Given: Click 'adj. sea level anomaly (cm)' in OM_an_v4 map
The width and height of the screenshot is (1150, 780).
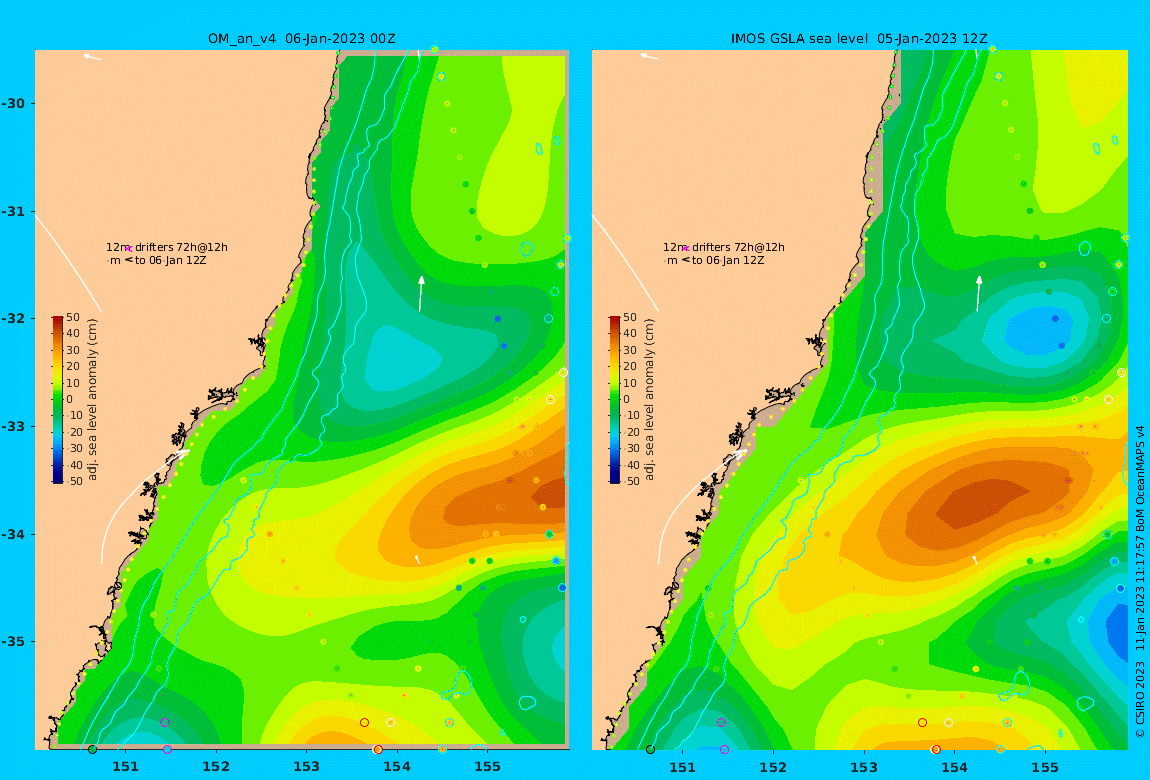Looking at the screenshot, I should pyautogui.click(x=92, y=400).
